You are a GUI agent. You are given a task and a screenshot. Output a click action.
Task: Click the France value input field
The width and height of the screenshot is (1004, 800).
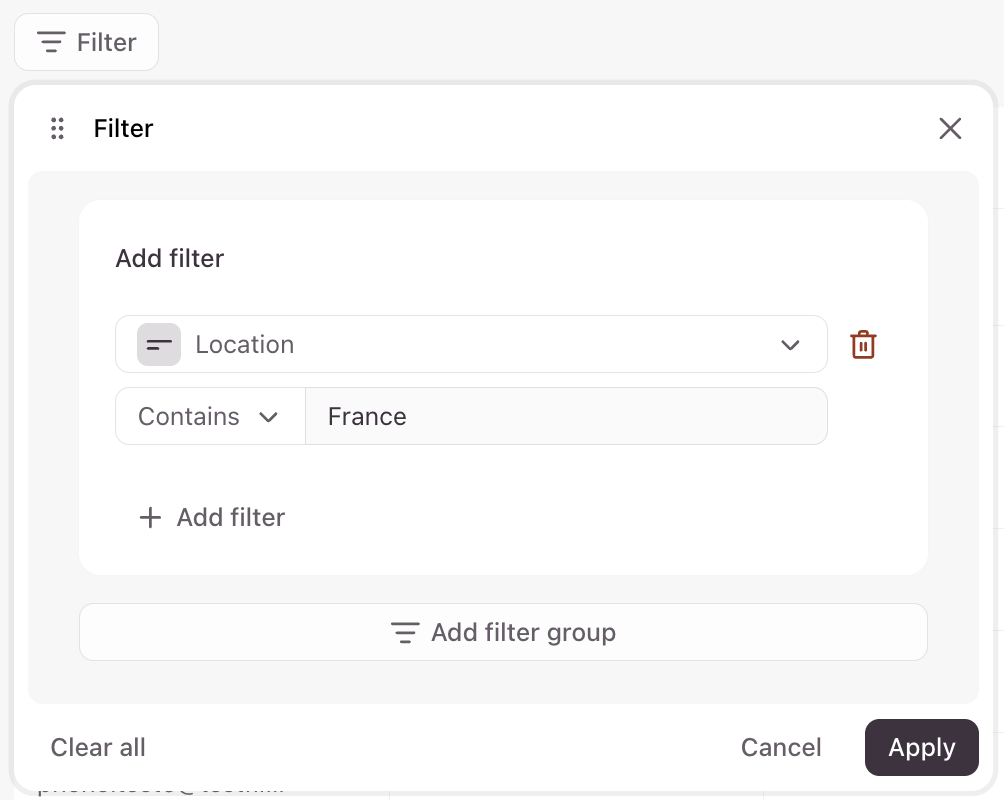[x=565, y=416]
